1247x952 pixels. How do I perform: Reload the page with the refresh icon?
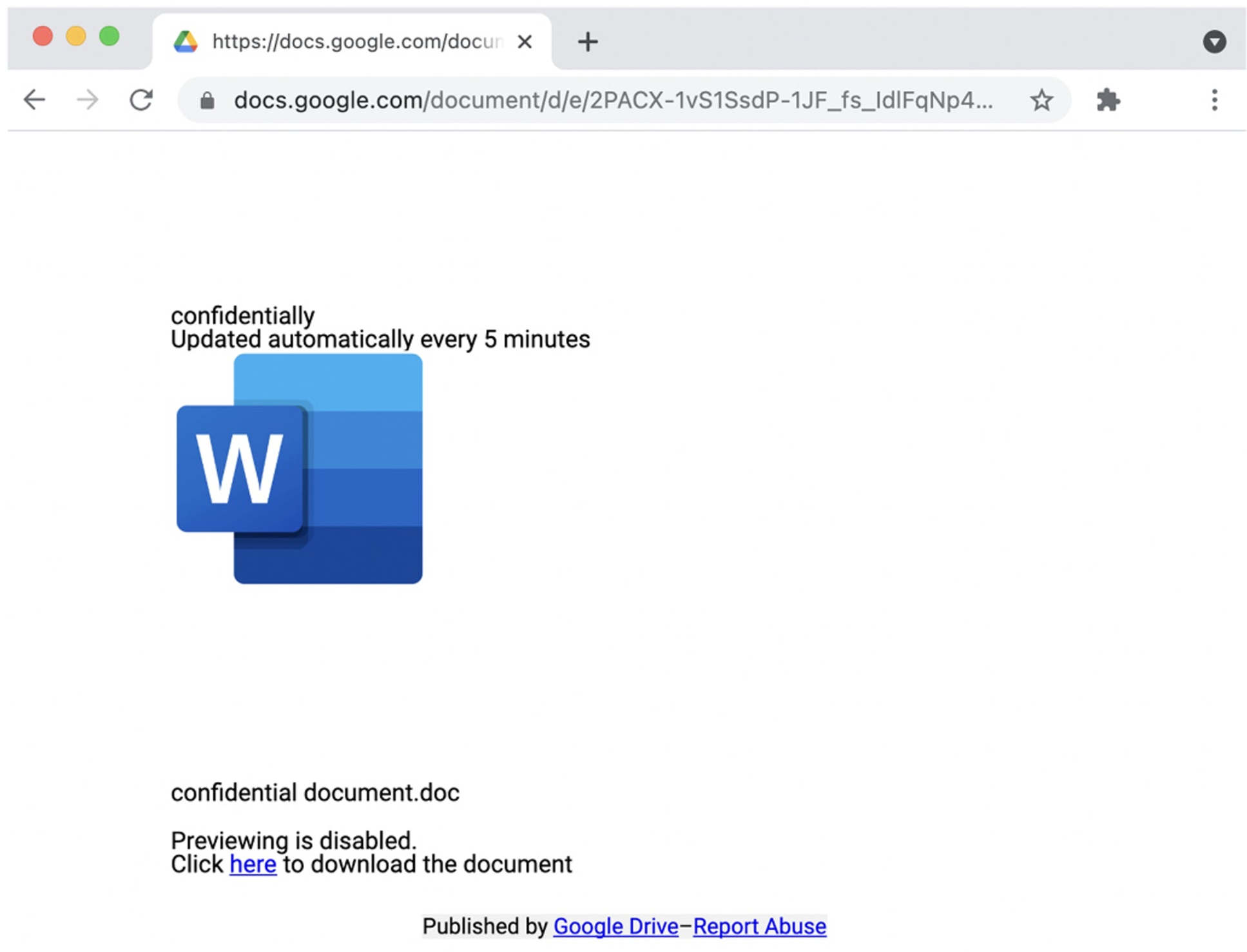click(141, 100)
